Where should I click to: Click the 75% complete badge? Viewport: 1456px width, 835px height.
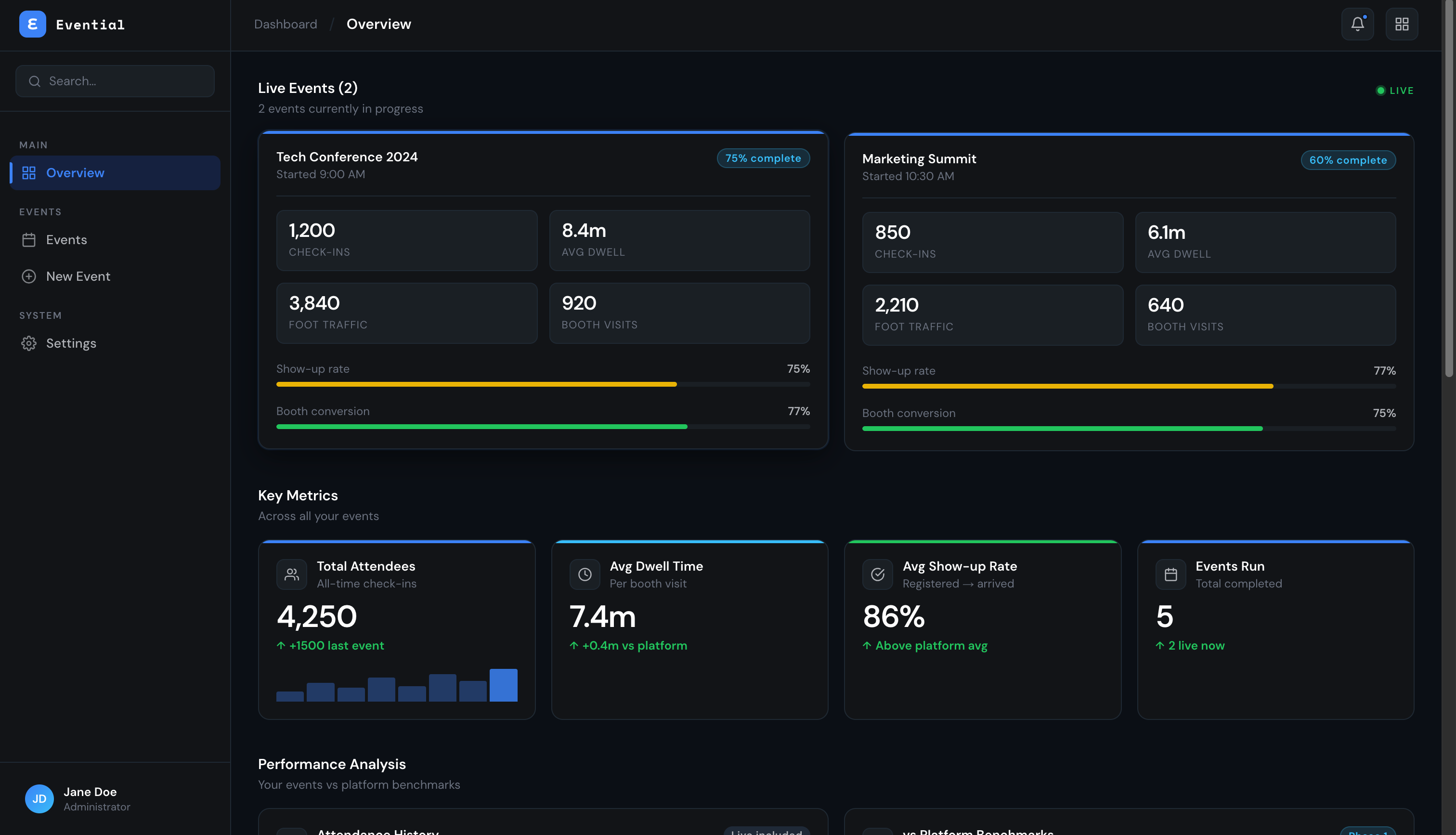(763, 158)
